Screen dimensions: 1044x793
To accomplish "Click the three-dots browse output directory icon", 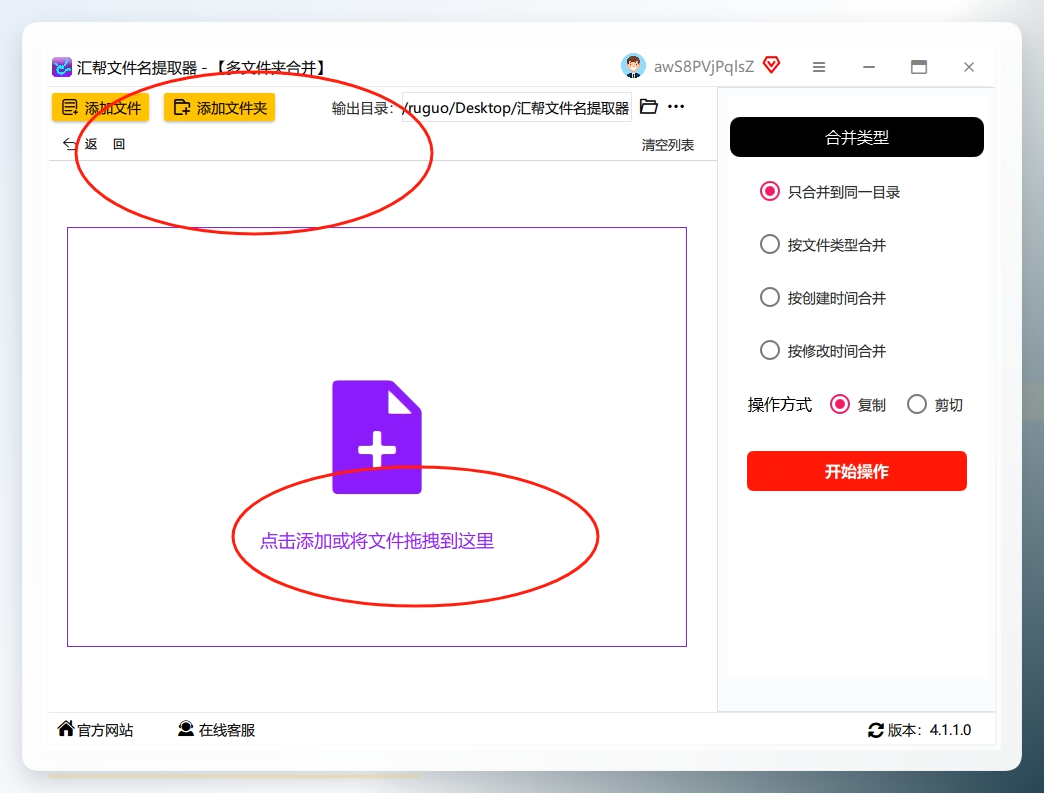I will [x=676, y=107].
